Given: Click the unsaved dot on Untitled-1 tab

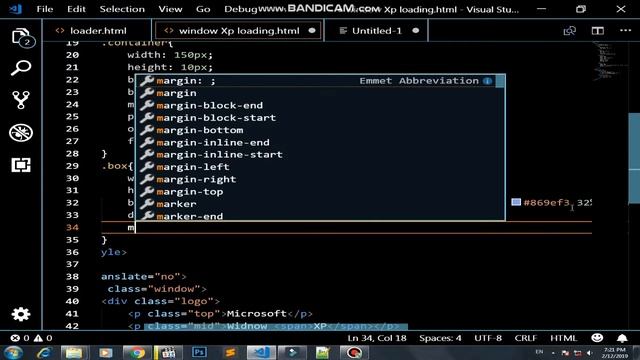Looking at the screenshot, I should [x=416, y=31].
